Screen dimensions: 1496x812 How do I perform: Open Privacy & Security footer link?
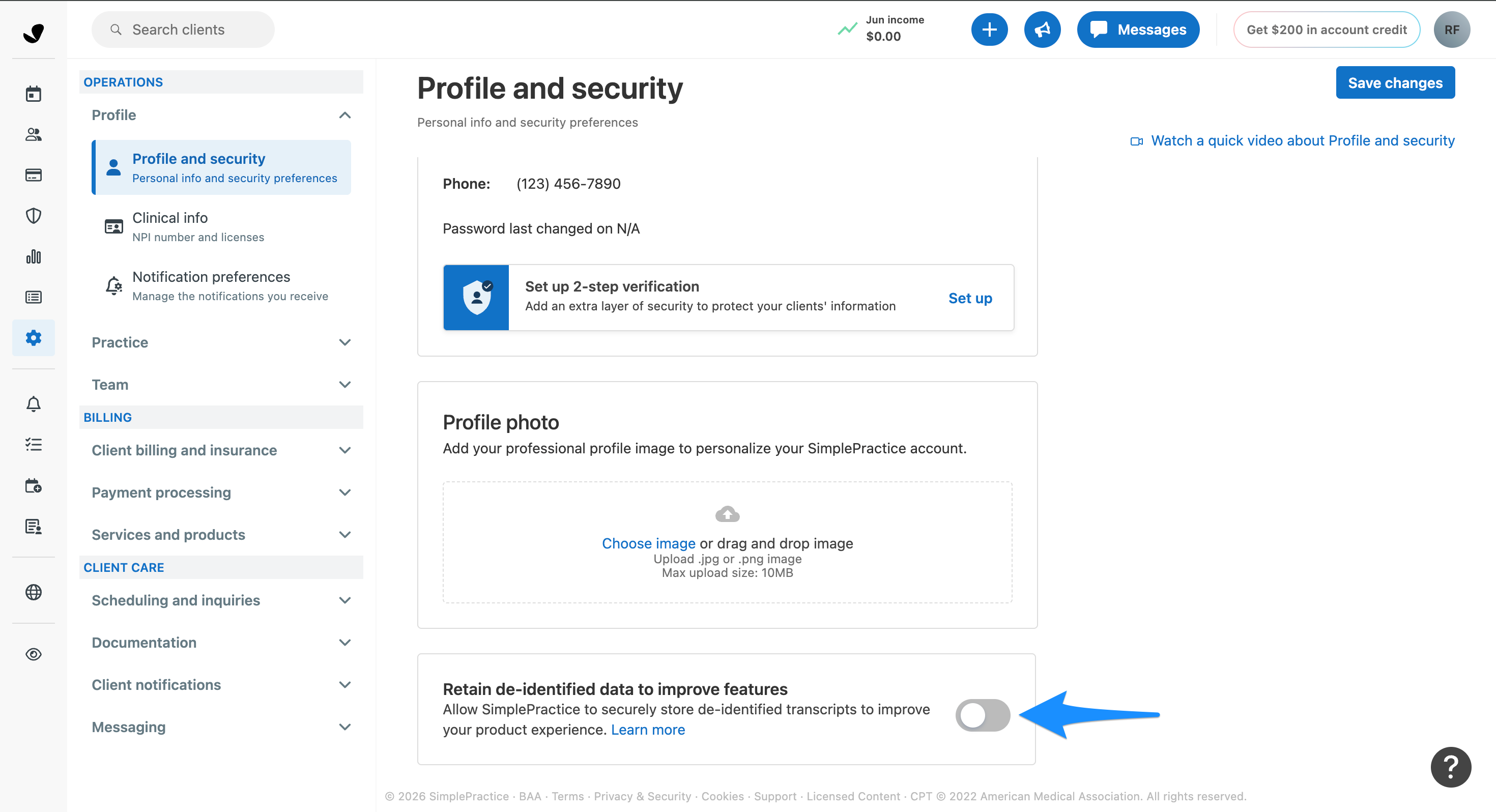pyautogui.click(x=642, y=796)
